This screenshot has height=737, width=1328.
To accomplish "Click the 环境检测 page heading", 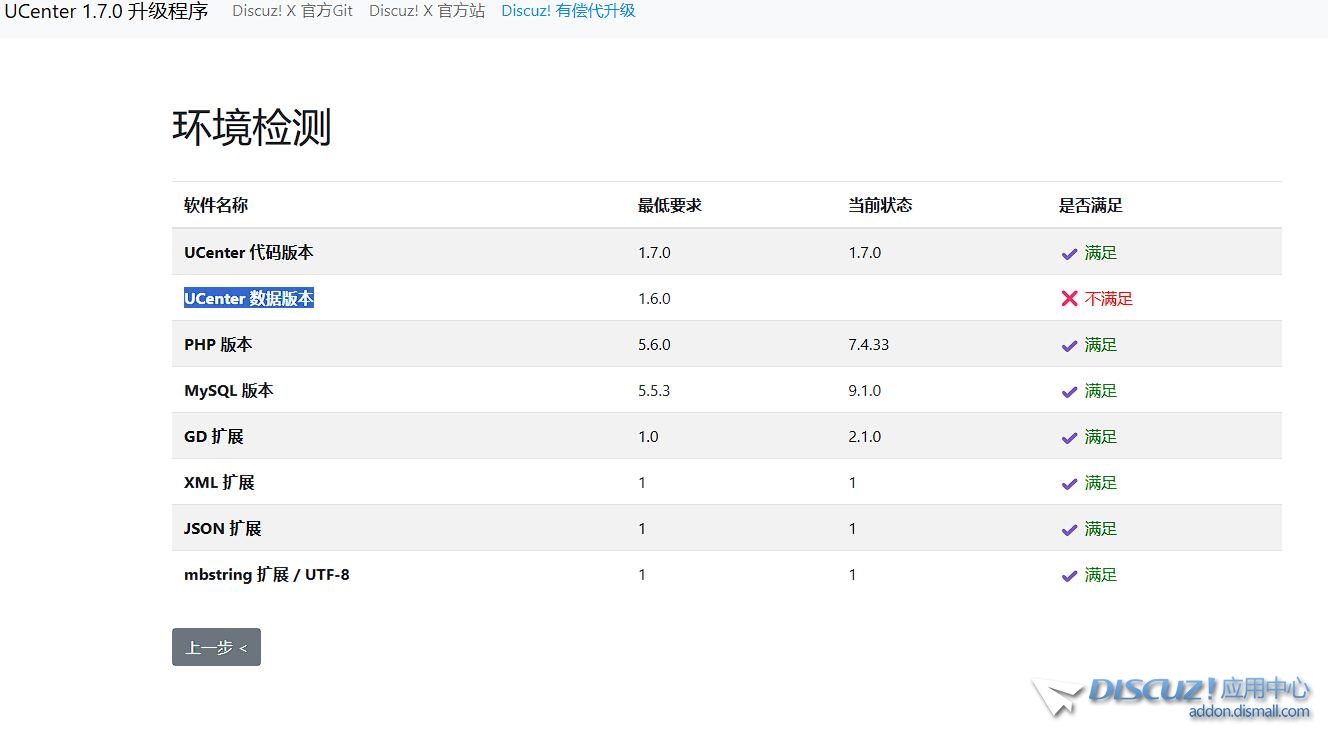I will pos(251,128).
